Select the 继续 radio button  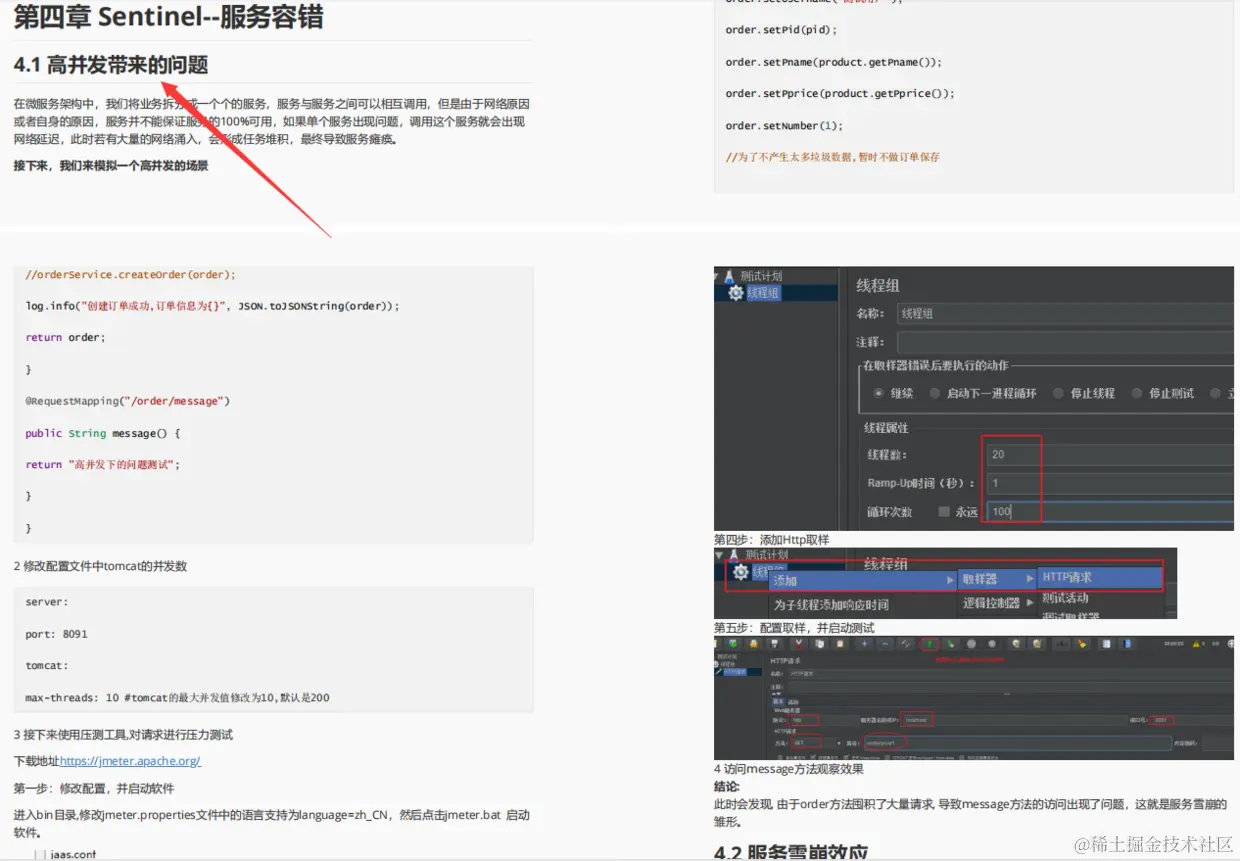(879, 393)
